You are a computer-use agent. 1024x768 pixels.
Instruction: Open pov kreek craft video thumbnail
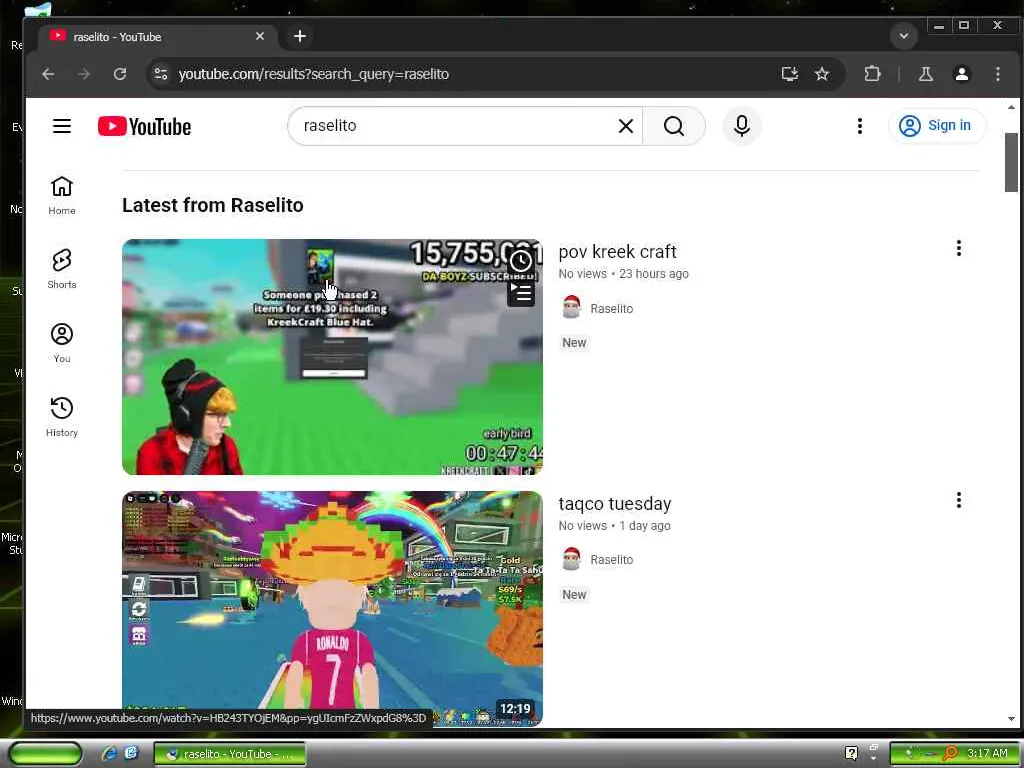pyautogui.click(x=332, y=357)
